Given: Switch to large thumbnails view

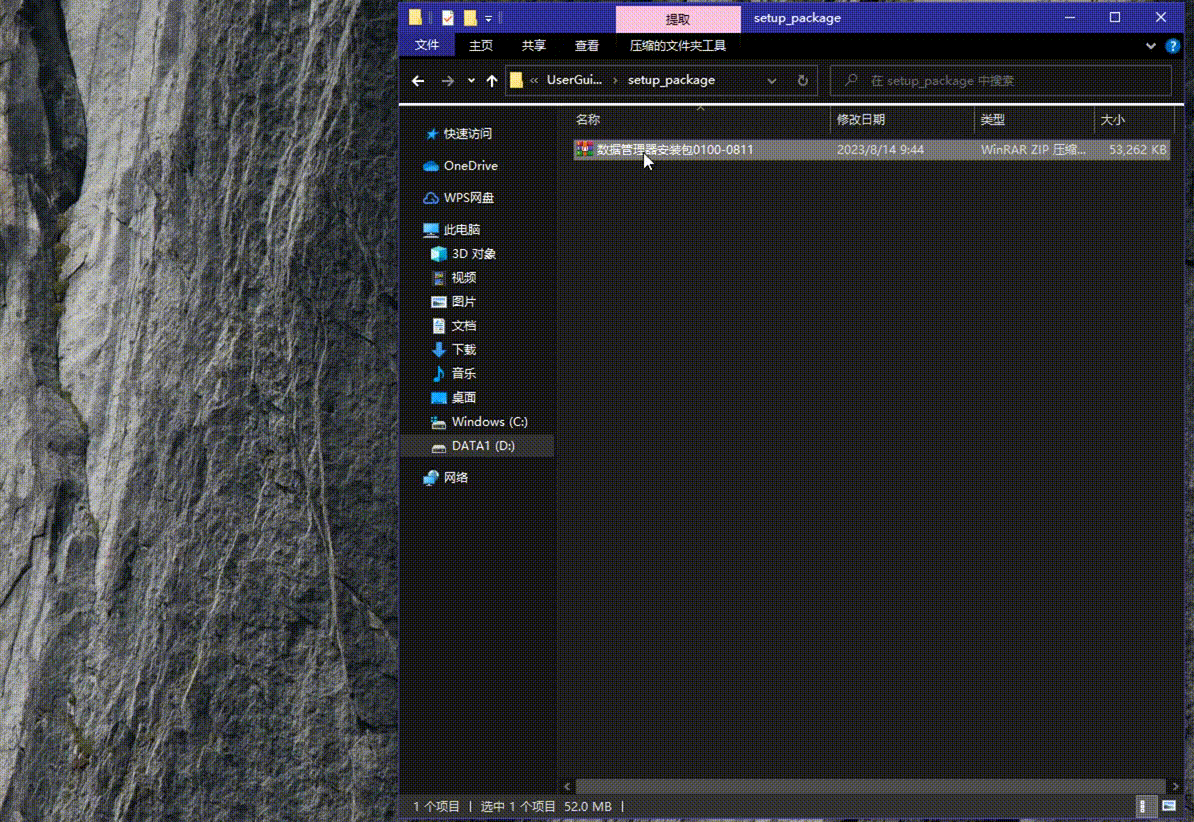Looking at the screenshot, I should click(1168, 806).
